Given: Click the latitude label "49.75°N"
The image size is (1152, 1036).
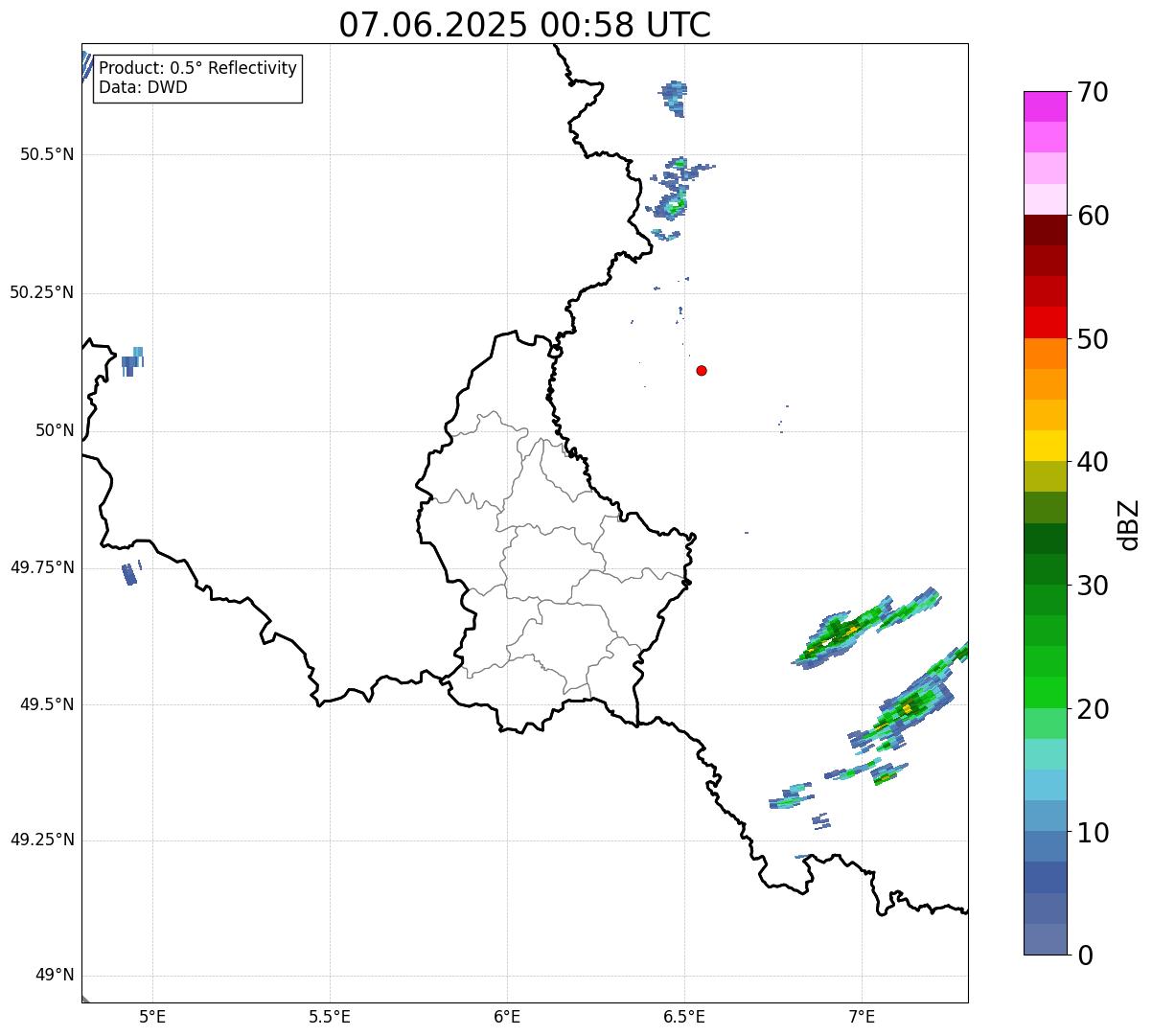Looking at the screenshot, I should [x=42, y=567].
